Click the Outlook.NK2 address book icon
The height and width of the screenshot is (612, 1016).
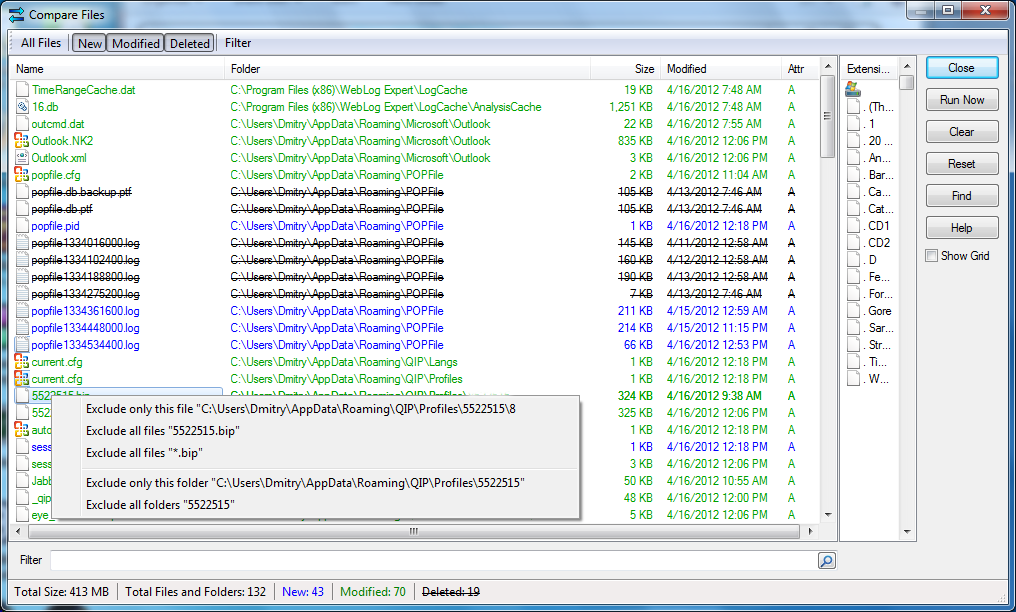[x=22, y=140]
